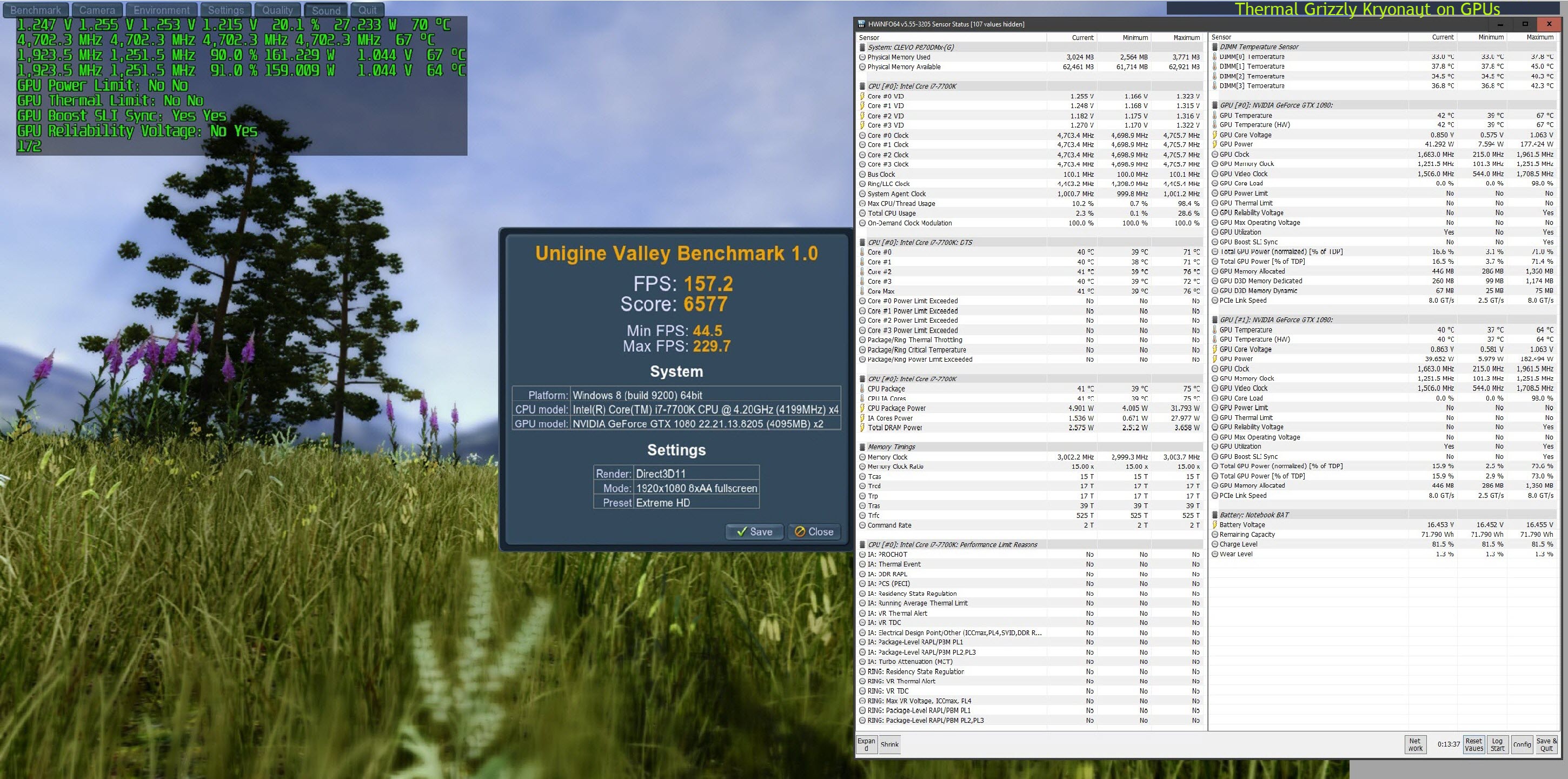
Task: Click the Expand button in HWiNFO
Action: pyautogui.click(x=866, y=744)
